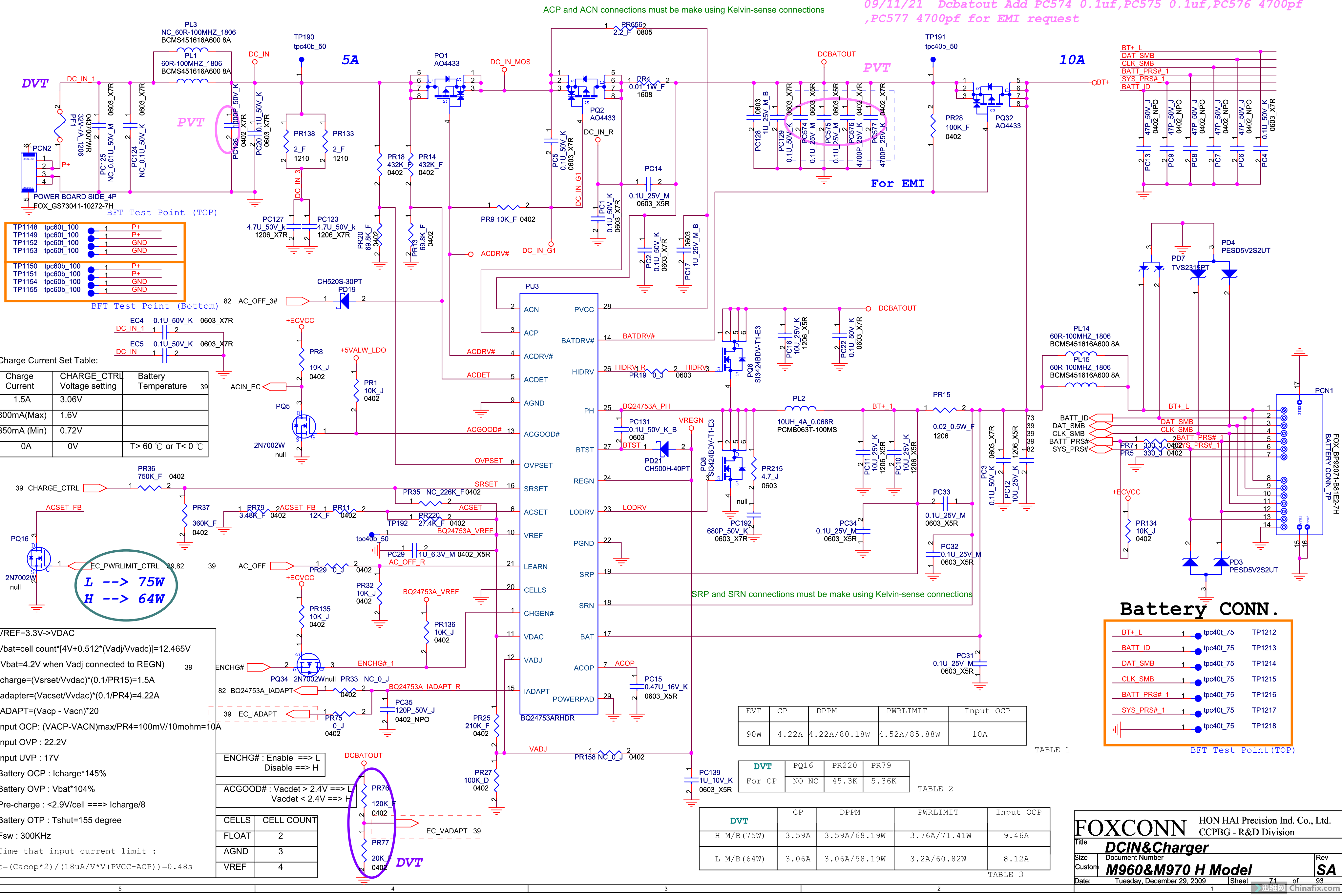Click the POWERPAD pin label on PU3
Image resolution: width=1342 pixels, height=896 pixels.
pos(573,699)
